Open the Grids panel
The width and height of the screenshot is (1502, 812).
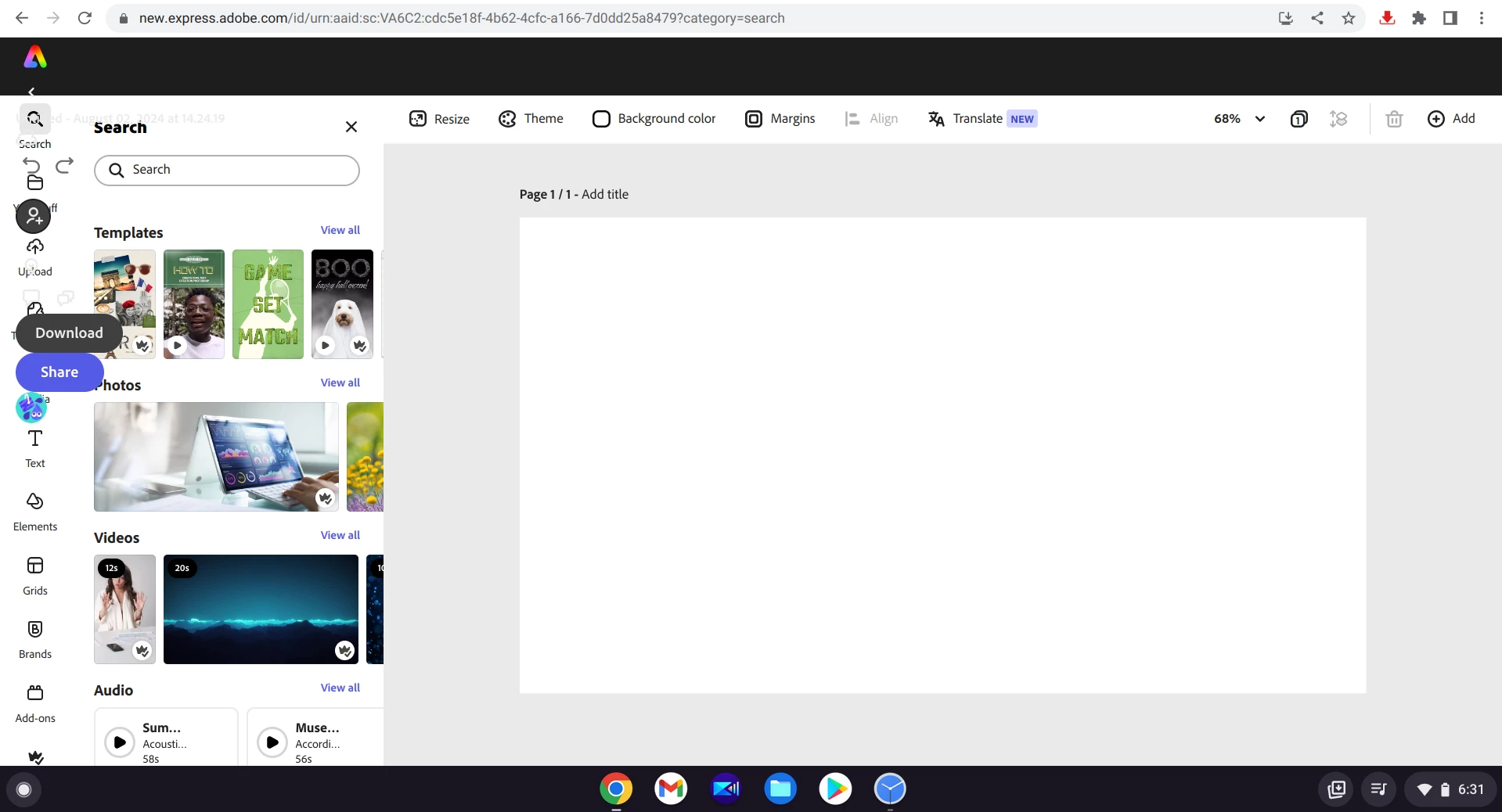tap(35, 576)
